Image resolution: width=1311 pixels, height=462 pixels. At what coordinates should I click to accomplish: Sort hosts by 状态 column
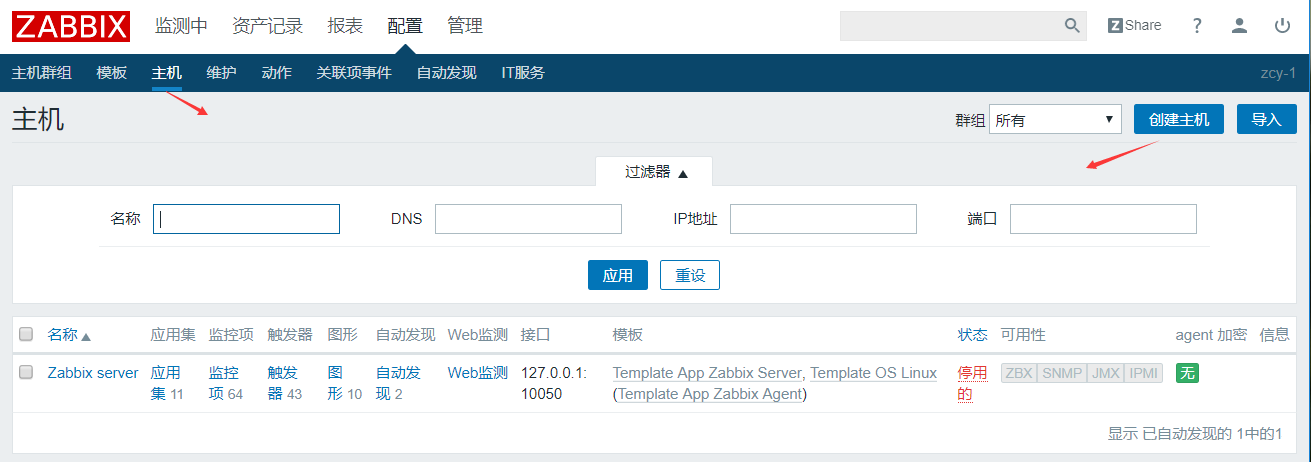(972, 335)
